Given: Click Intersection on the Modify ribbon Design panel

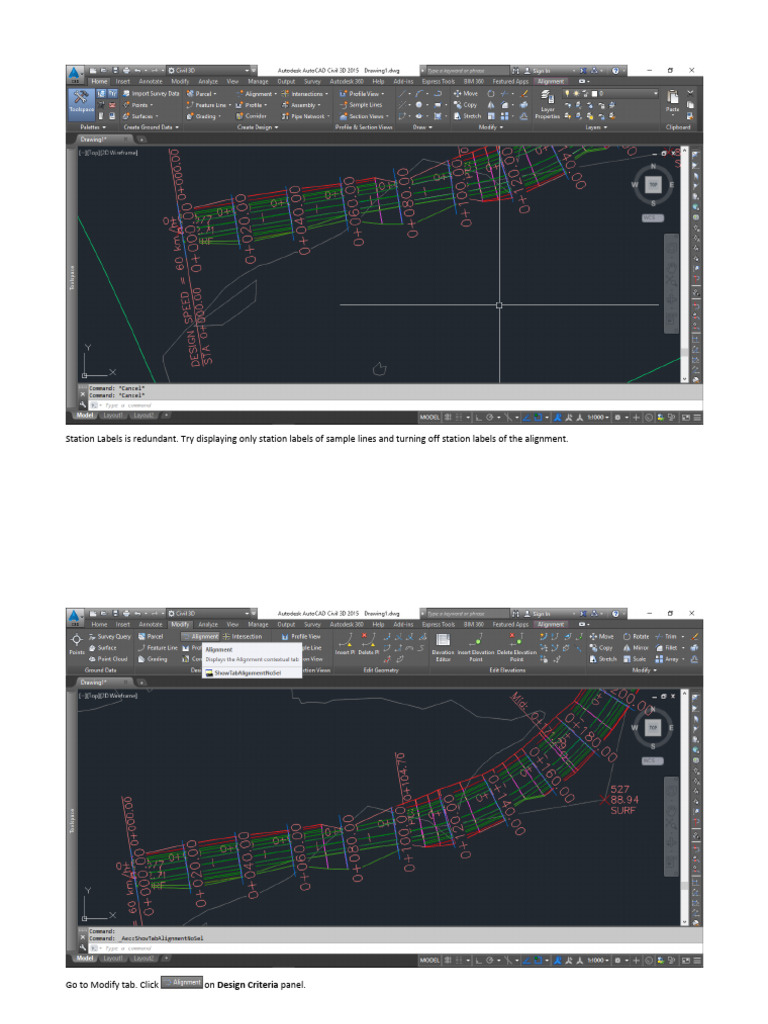Looking at the screenshot, I should click(243, 637).
